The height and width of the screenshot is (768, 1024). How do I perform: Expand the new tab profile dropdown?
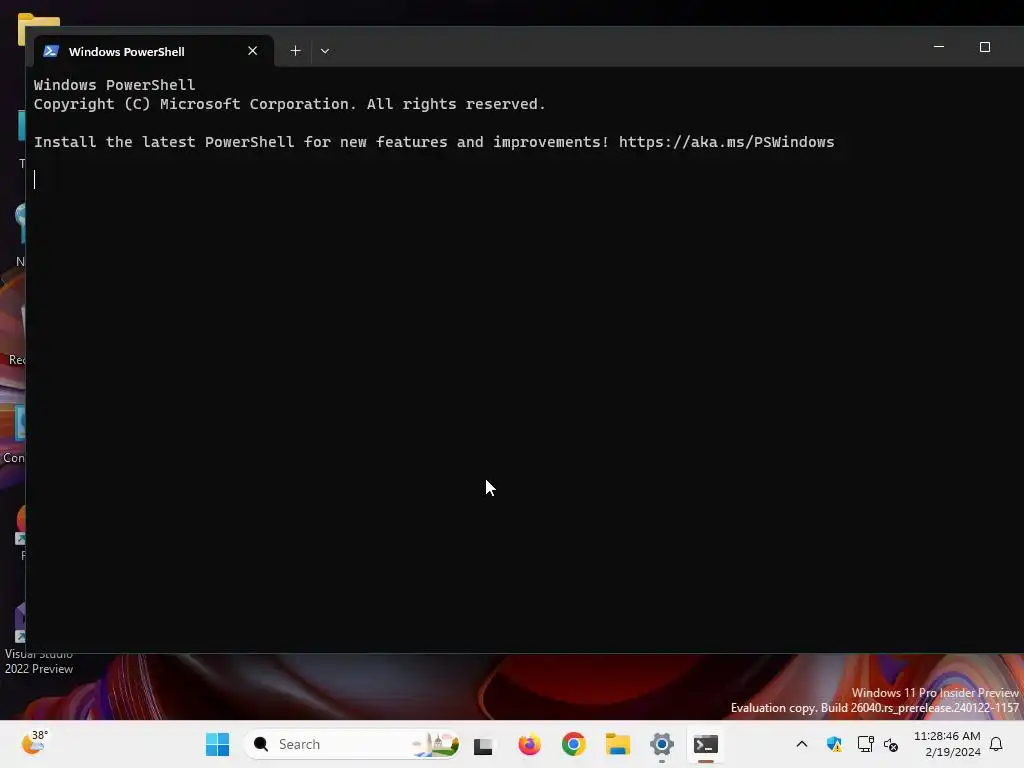tap(325, 51)
